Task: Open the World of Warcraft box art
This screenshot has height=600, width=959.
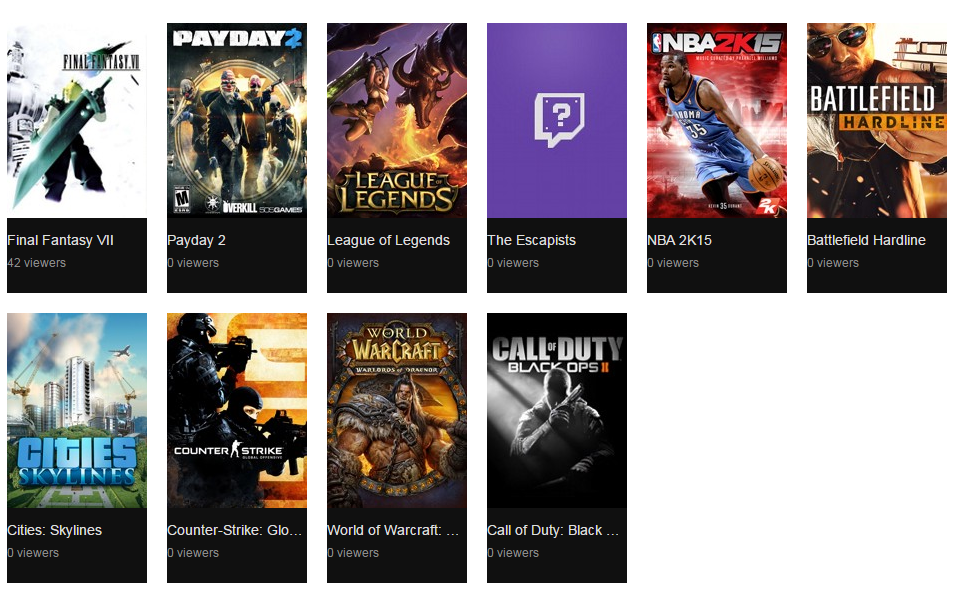Action: pos(397,410)
